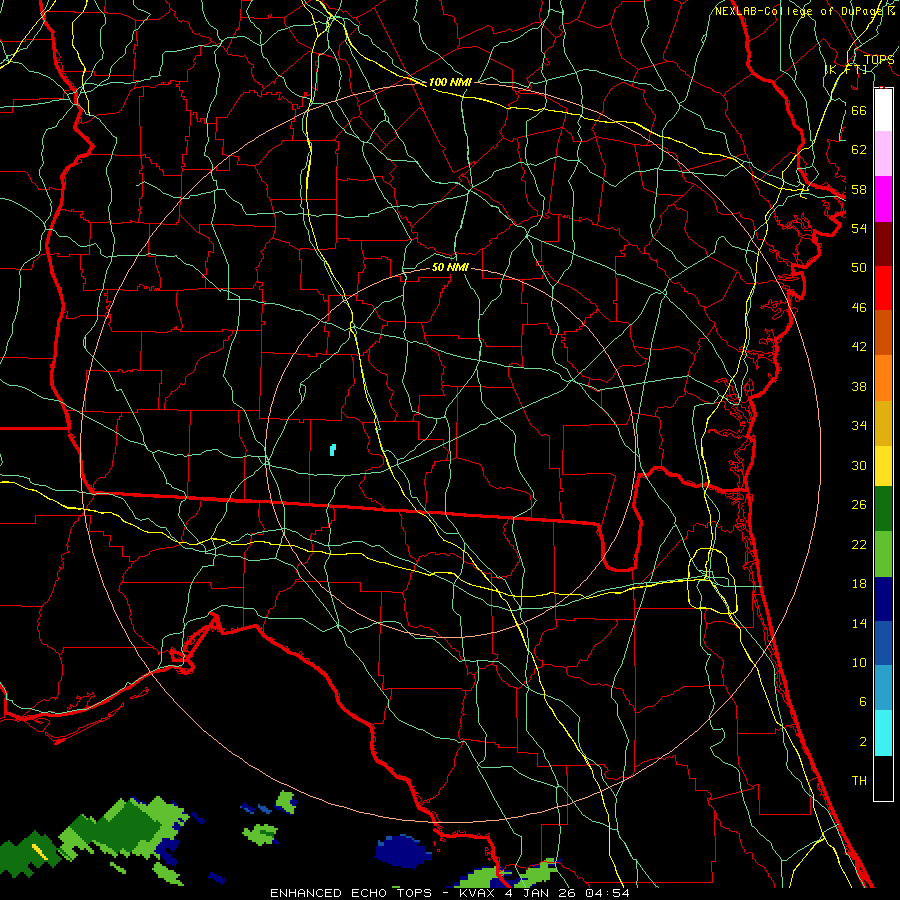900x900 pixels.
Task: Click the "58" legend value
Action: (859, 189)
